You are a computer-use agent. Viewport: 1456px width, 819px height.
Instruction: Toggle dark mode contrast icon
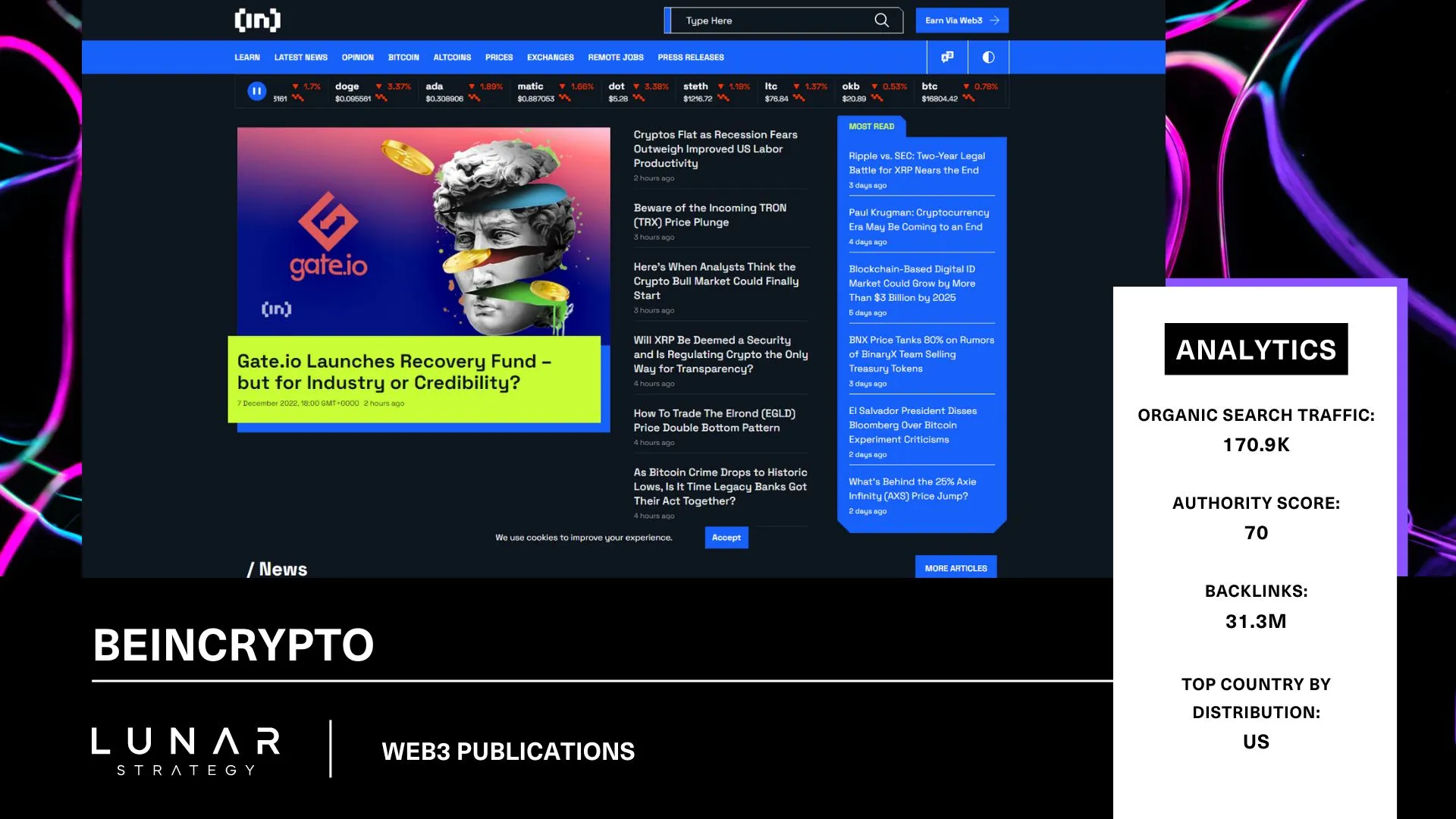pos(988,57)
